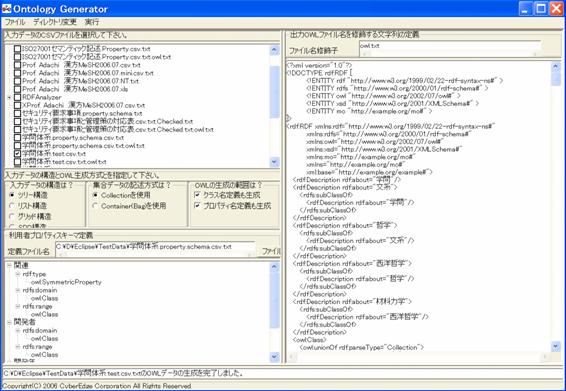The height and width of the screenshot is (391, 566).
Task: Click OWL output horizontal scroll left arrow
Action: pyautogui.click(x=292, y=357)
